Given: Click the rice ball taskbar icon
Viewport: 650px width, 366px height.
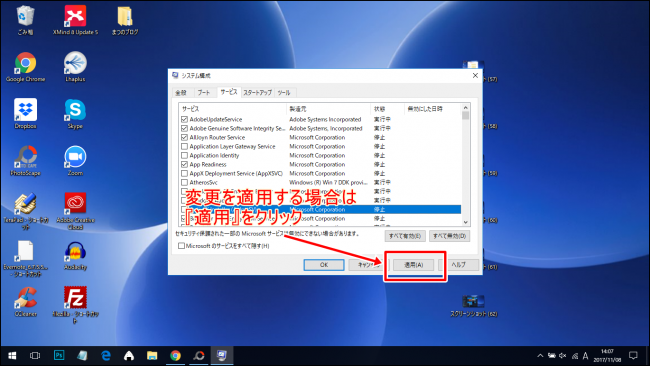Looking at the screenshot, I should point(129,356).
